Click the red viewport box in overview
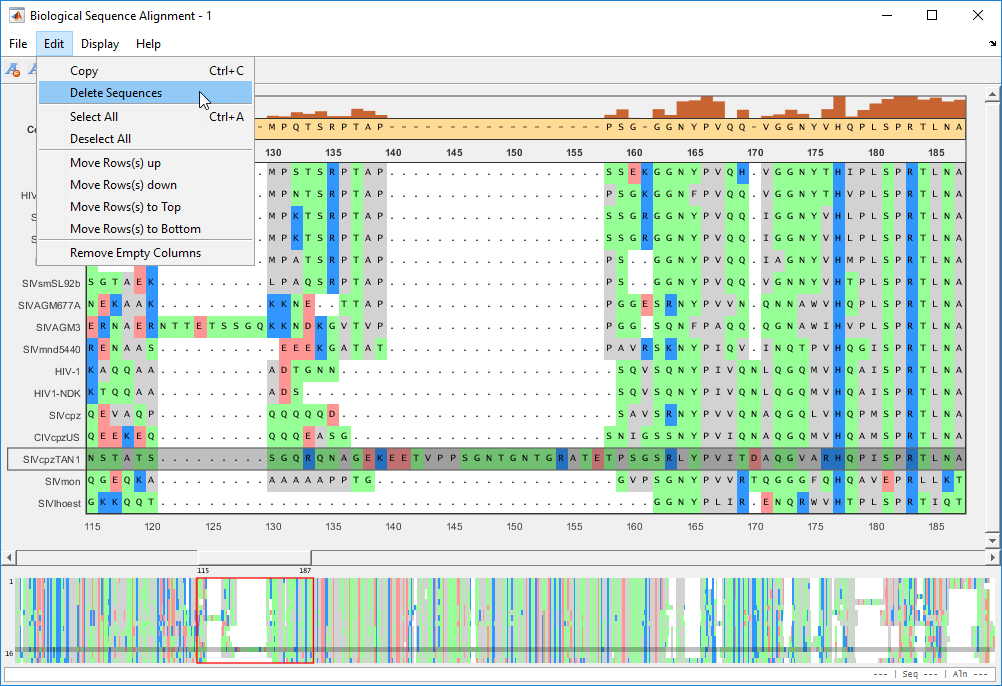This screenshot has height=686, width=1002. point(255,620)
